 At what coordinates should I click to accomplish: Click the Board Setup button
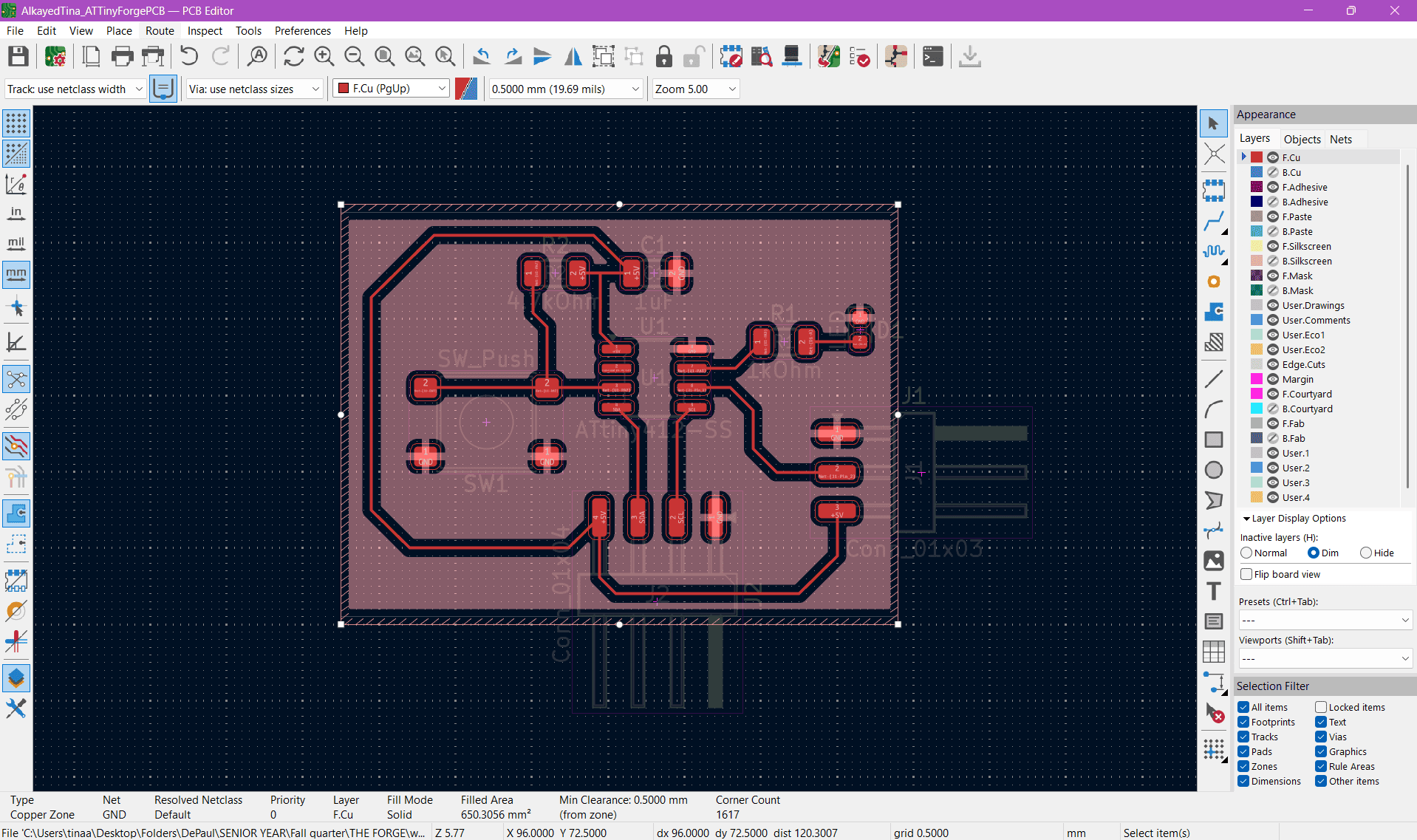click(55, 56)
